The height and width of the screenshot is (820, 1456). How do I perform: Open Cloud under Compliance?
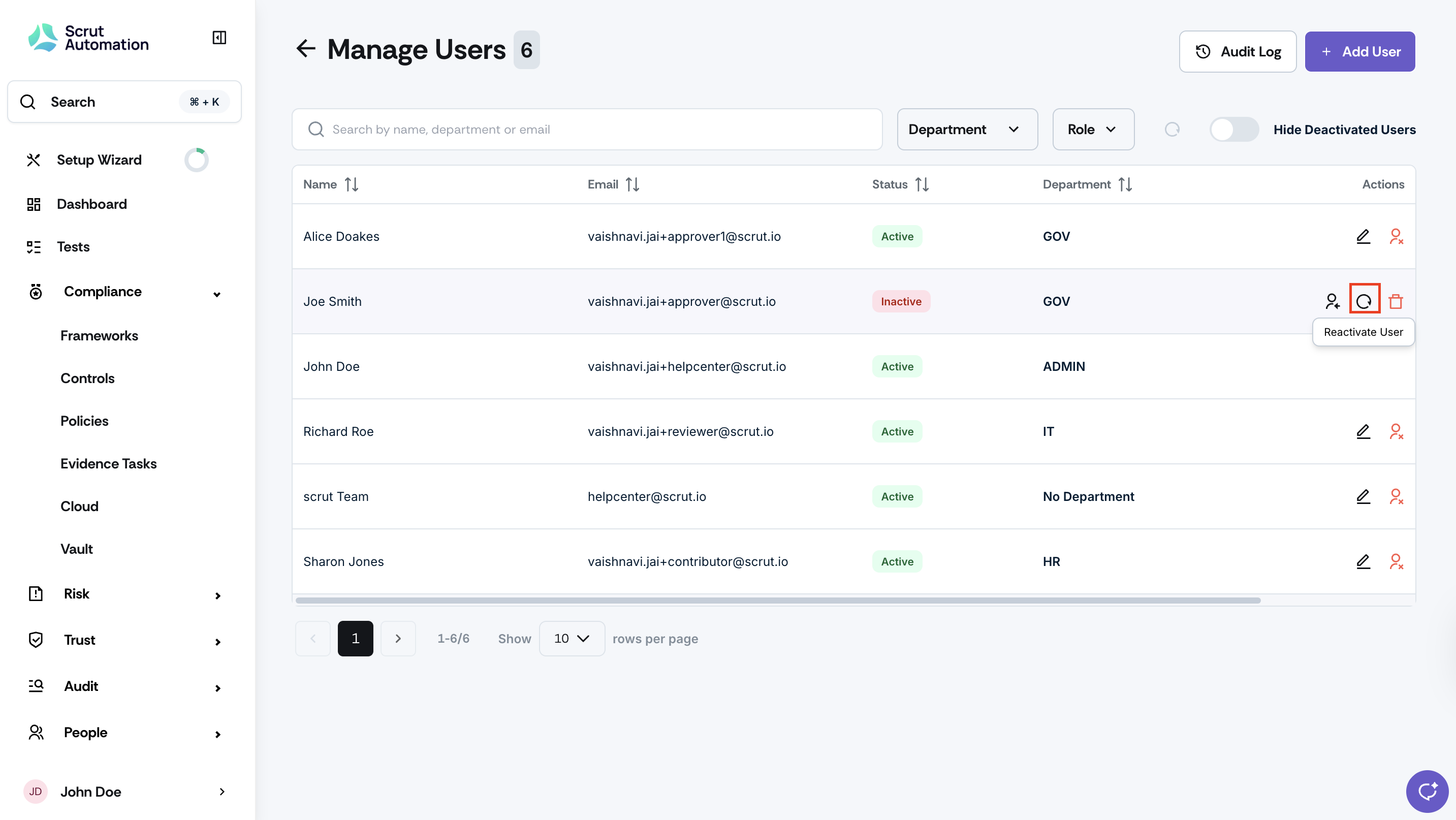79,507
